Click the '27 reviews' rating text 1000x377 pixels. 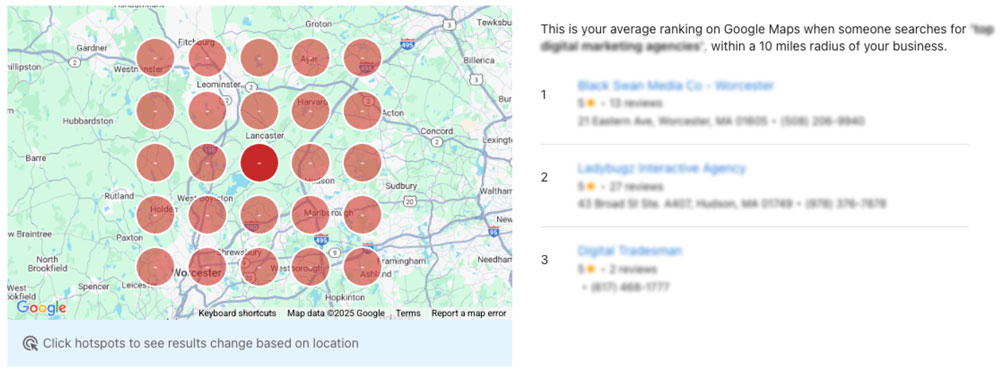636,187
